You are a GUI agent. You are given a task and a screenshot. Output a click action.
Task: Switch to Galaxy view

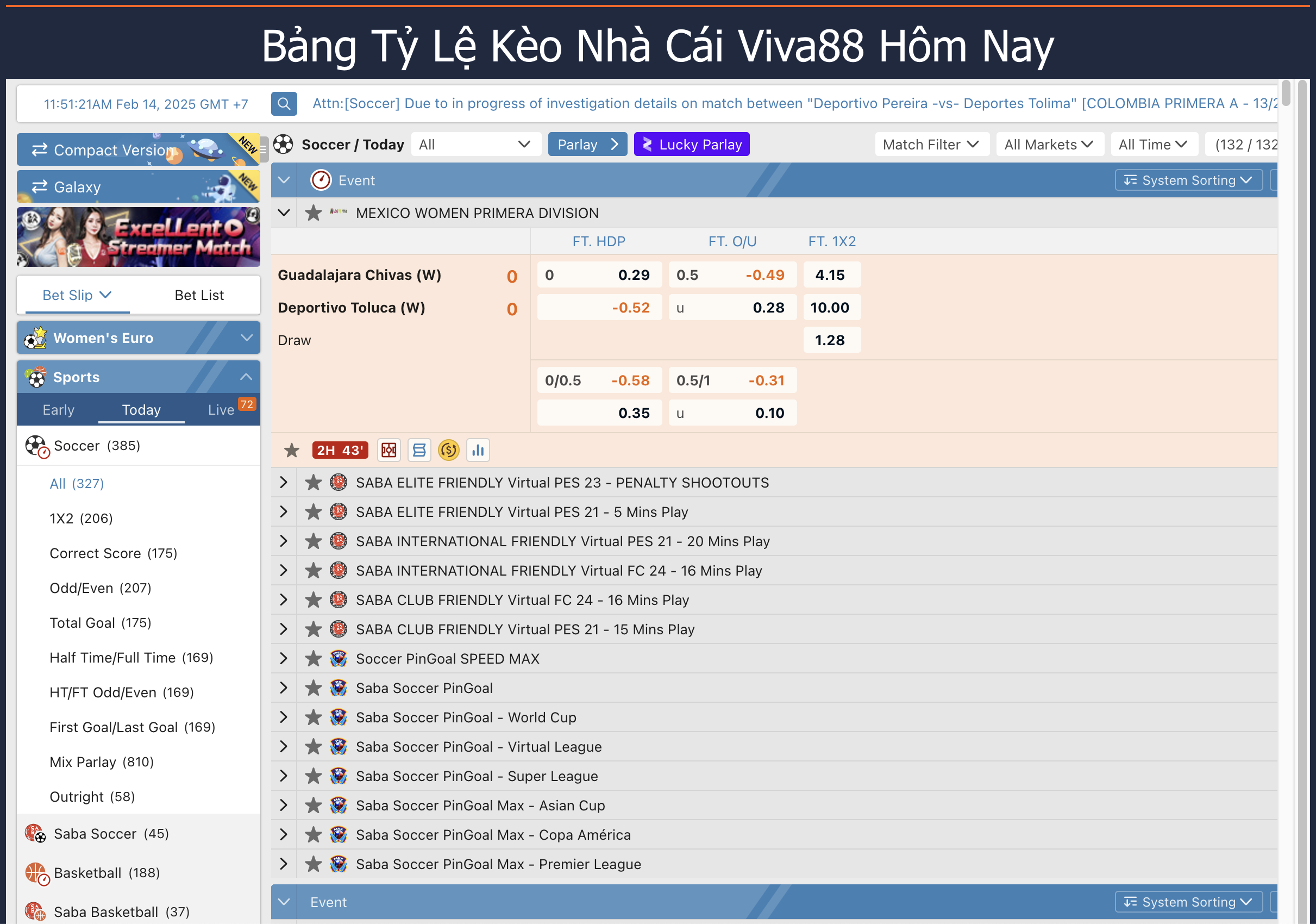click(x=138, y=187)
